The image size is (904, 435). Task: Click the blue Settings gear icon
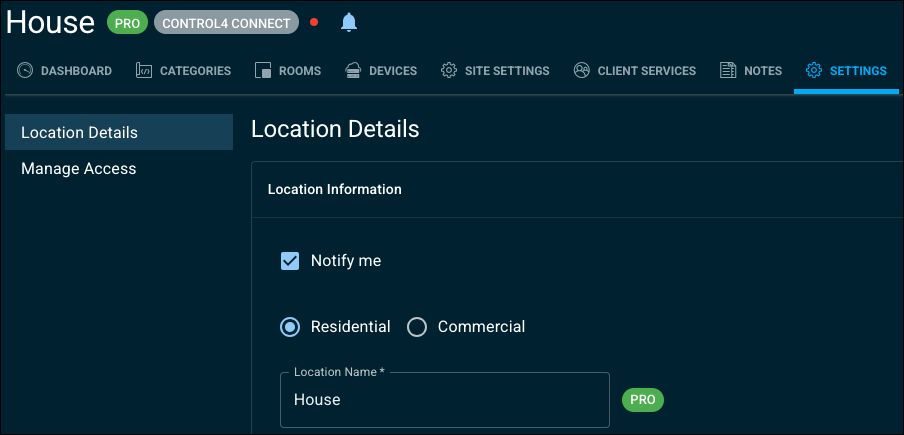(x=813, y=70)
